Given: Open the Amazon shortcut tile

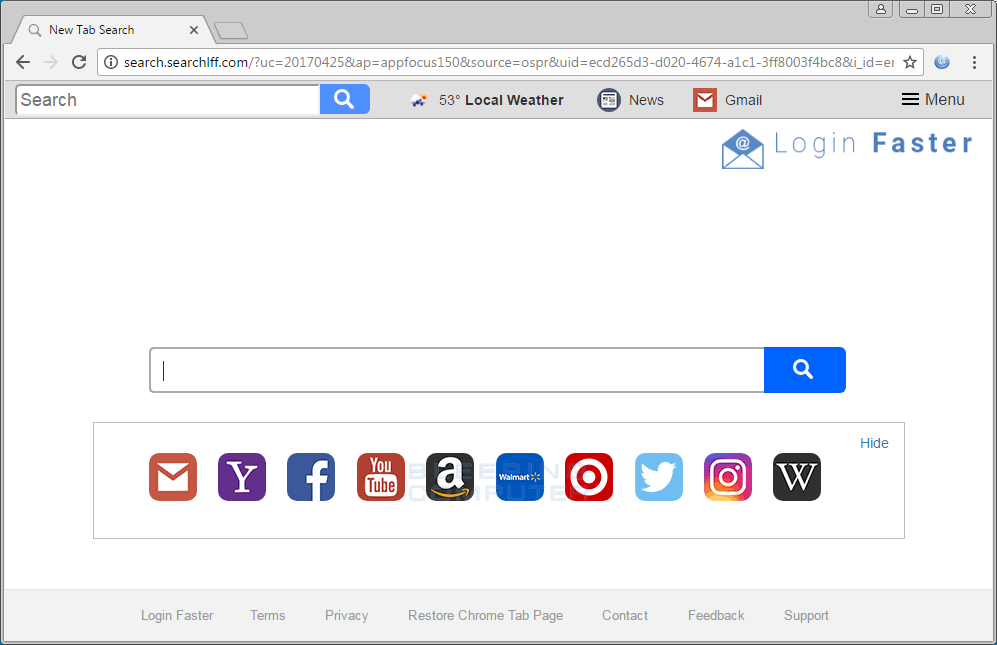Looking at the screenshot, I should 450,476.
